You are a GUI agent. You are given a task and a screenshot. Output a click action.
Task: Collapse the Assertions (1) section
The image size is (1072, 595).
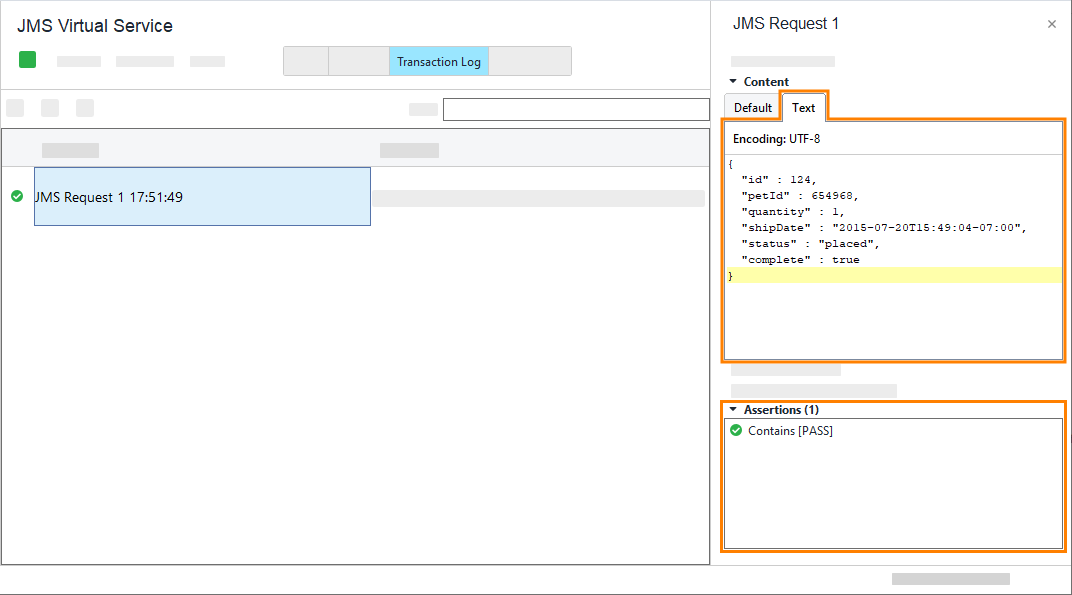coord(733,409)
